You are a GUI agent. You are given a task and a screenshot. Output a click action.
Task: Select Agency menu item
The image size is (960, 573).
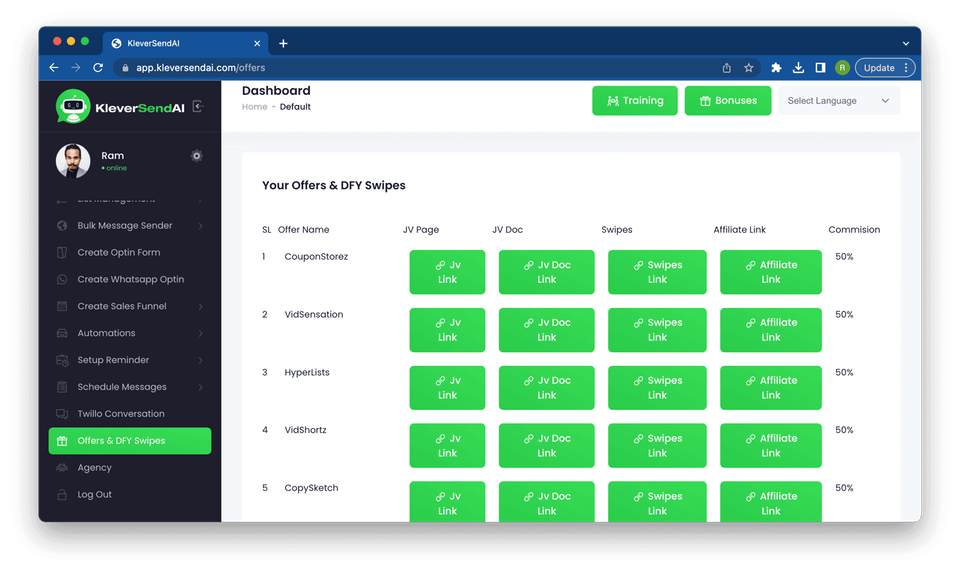pyautogui.click(x=130, y=468)
